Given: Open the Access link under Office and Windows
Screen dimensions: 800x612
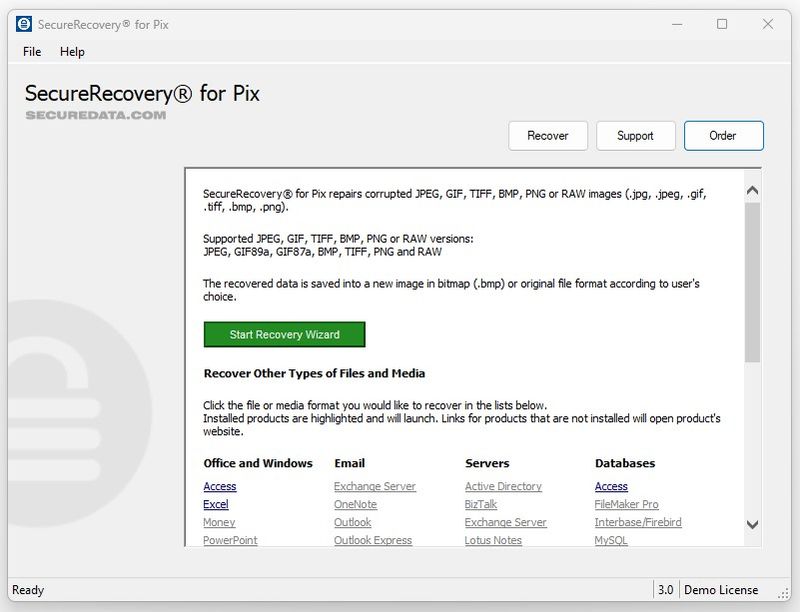Looking at the screenshot, I should 218,486.
